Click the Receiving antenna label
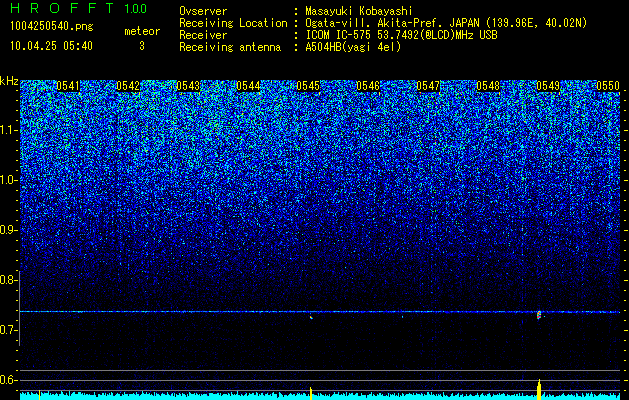The width and height of the screenshot is (629, 400). point(230,47)
